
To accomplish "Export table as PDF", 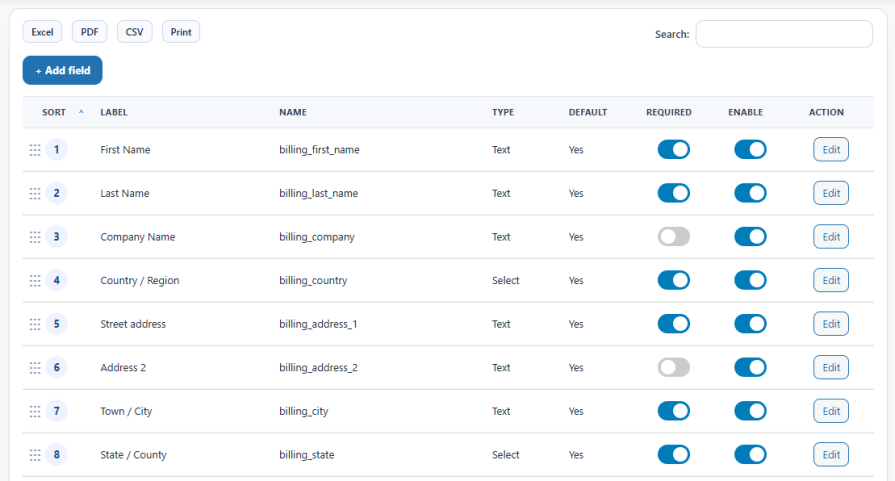I will tap(89, 32).
